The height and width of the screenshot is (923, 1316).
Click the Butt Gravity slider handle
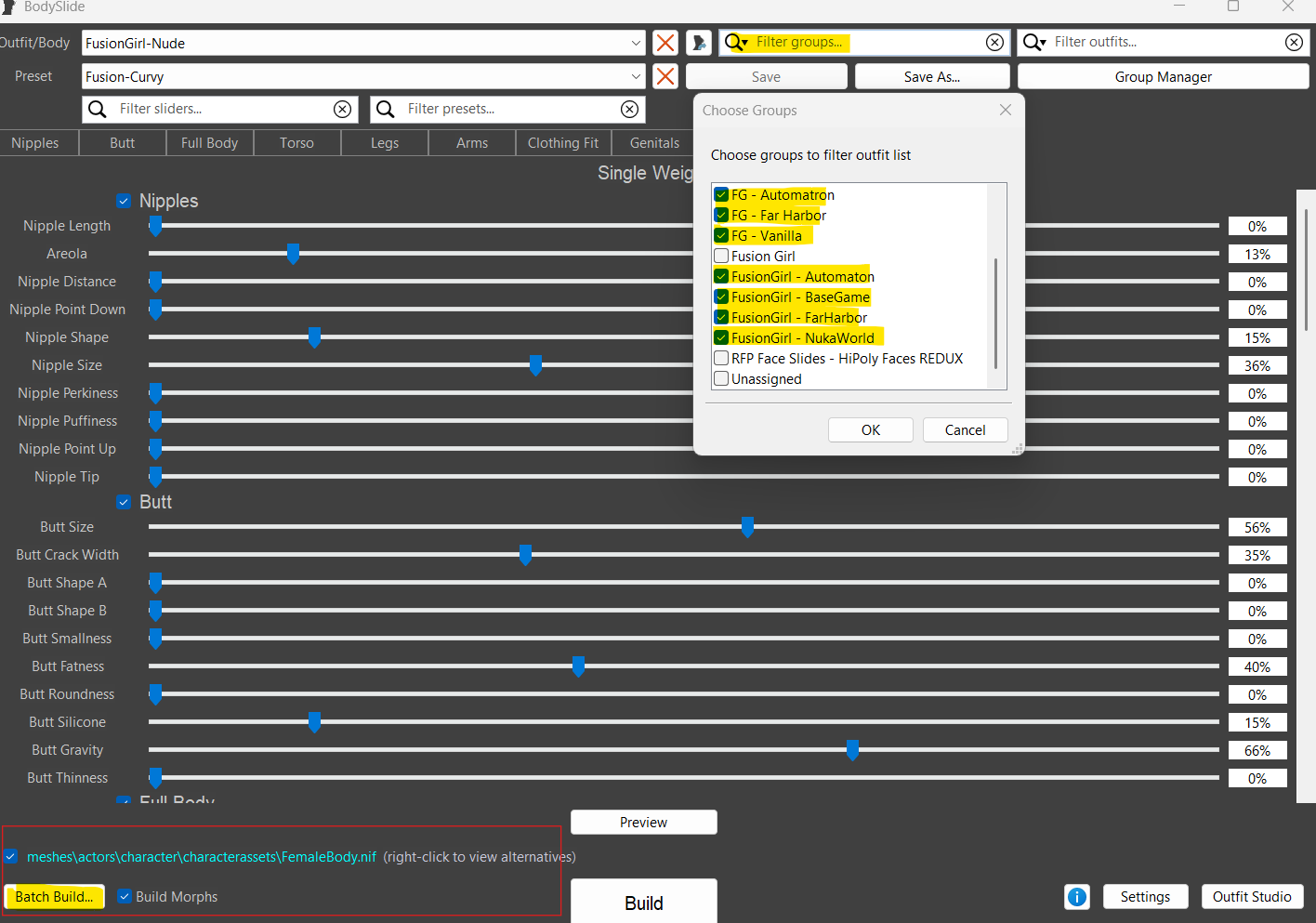(852, 750)
